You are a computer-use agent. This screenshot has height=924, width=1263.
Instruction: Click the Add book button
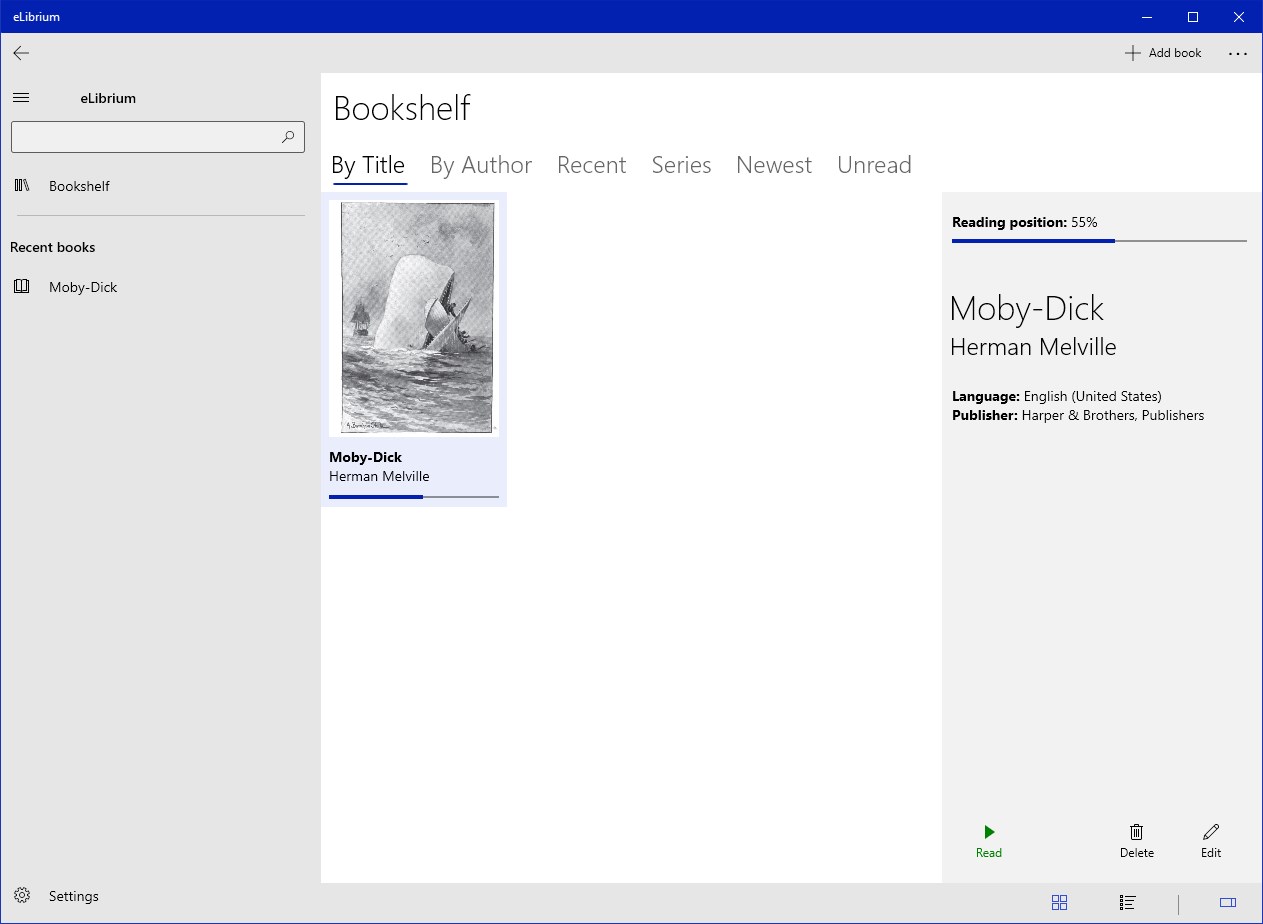(x=1163, y=53)
